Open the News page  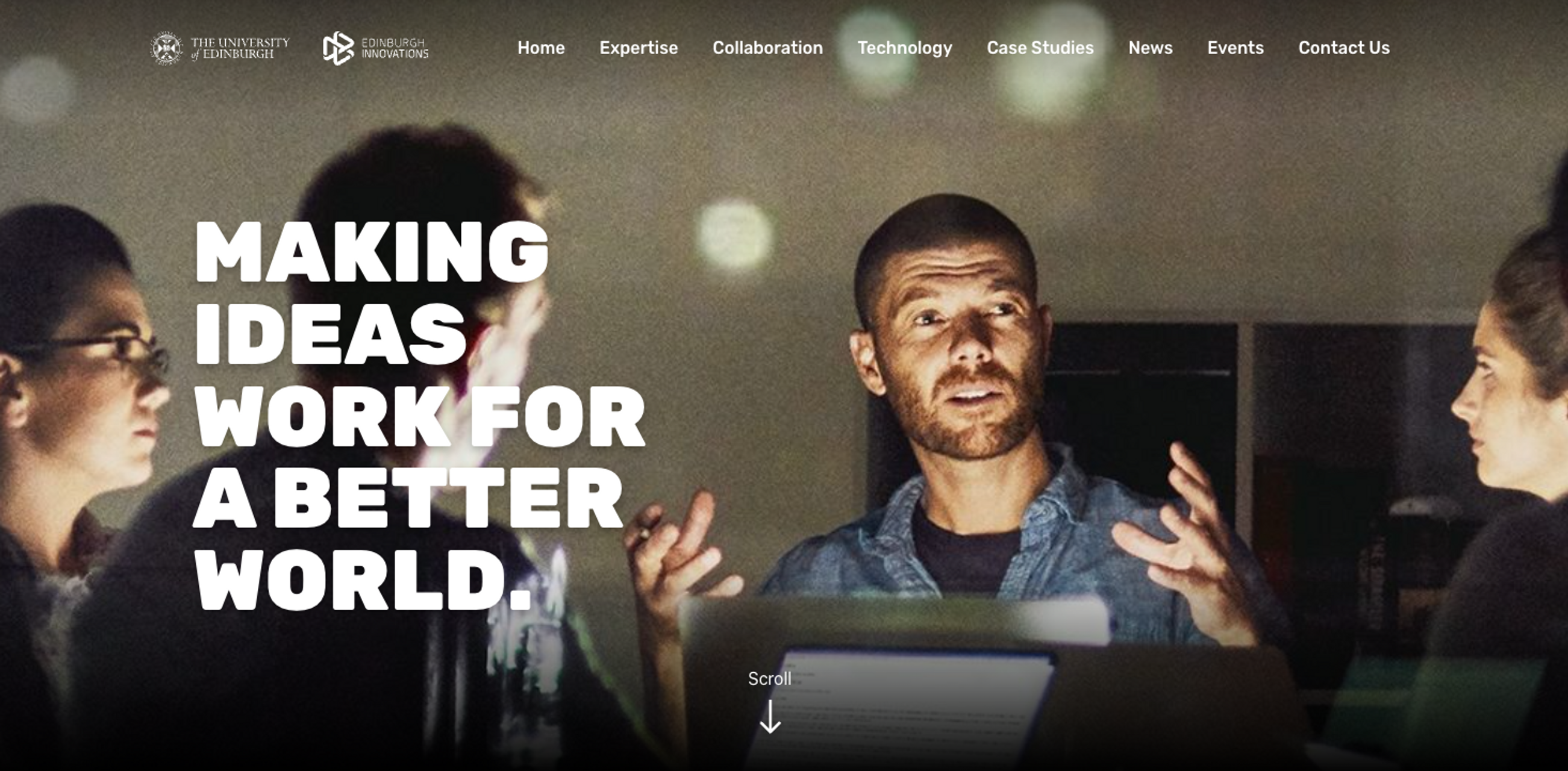pos(1151,48)
